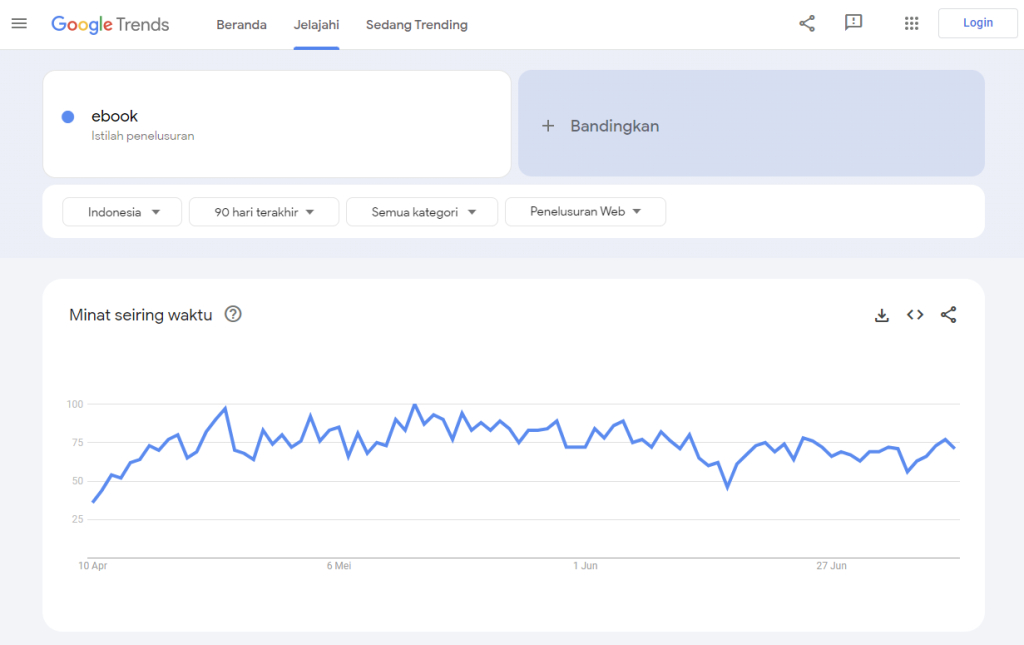Share the Minat seiring waktu chart
Screen dimensions: 1024x645
pos(948,314)
